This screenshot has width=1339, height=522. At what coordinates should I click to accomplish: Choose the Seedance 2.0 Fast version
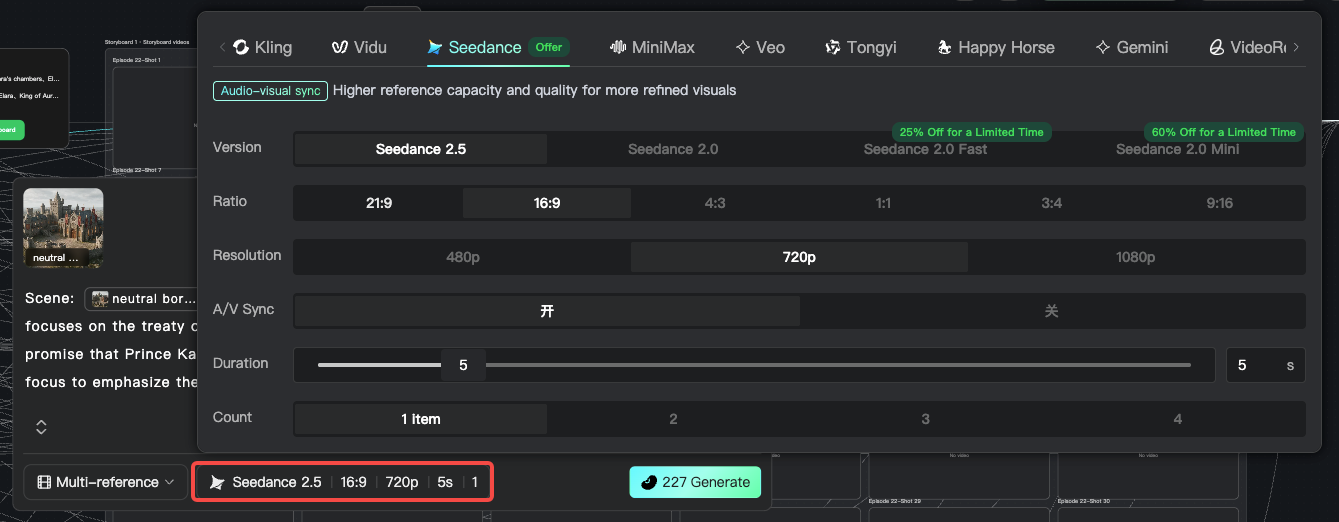point(925,149)
